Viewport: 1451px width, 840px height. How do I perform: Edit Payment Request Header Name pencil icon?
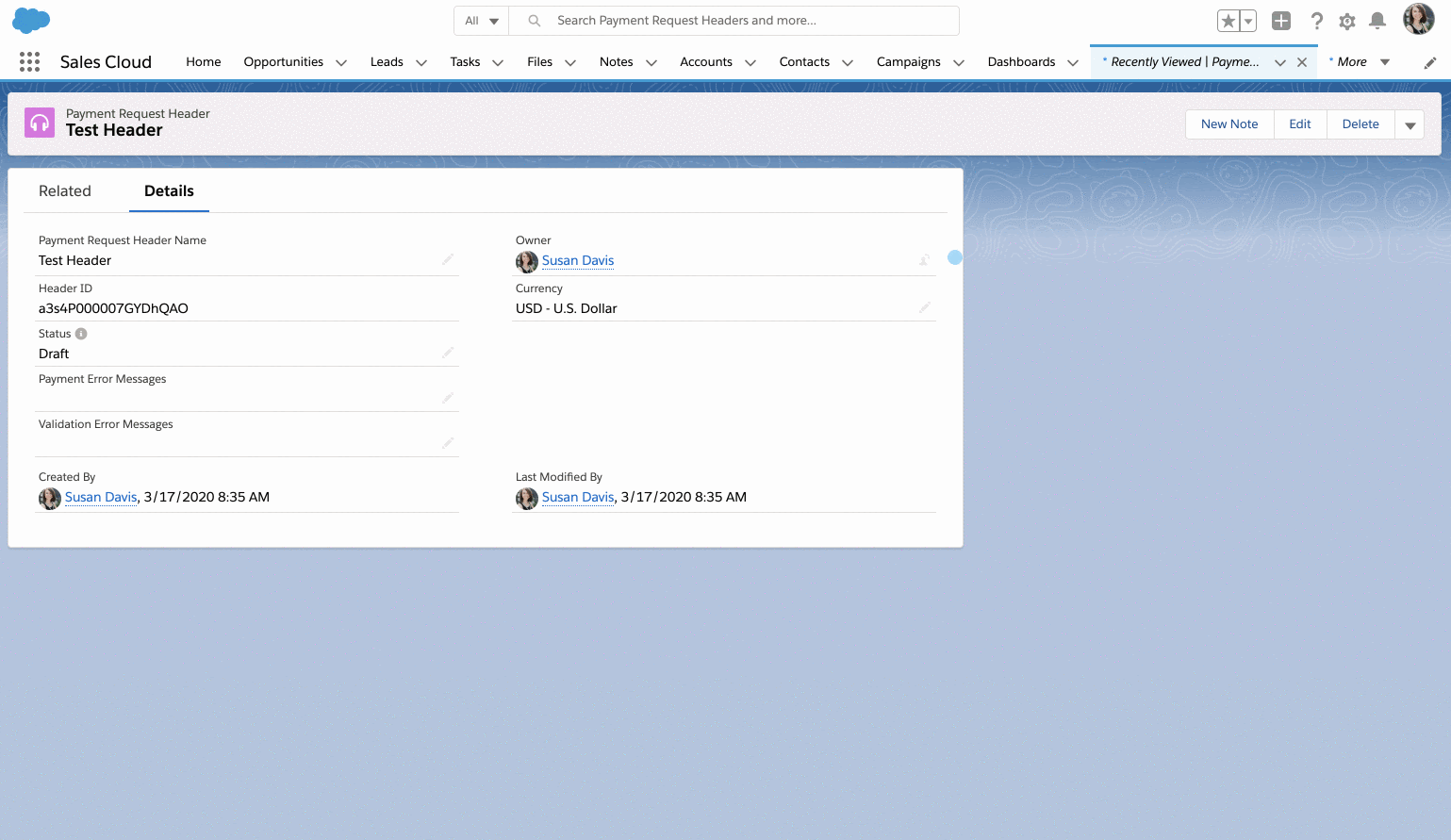pyautogui.click(x=448, y=259)
